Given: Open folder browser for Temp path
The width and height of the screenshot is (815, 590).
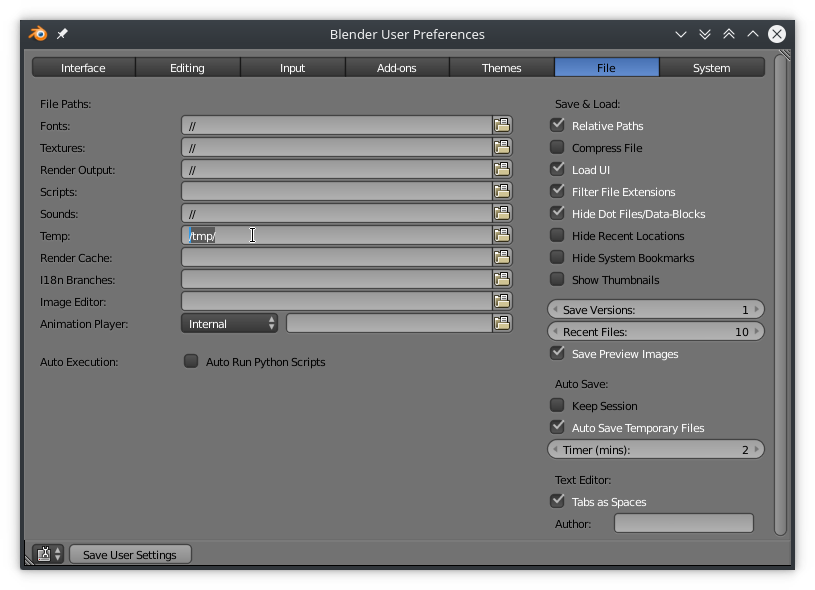Looking at the screenshot, I should pyautogui.click(x=502, y=235).
